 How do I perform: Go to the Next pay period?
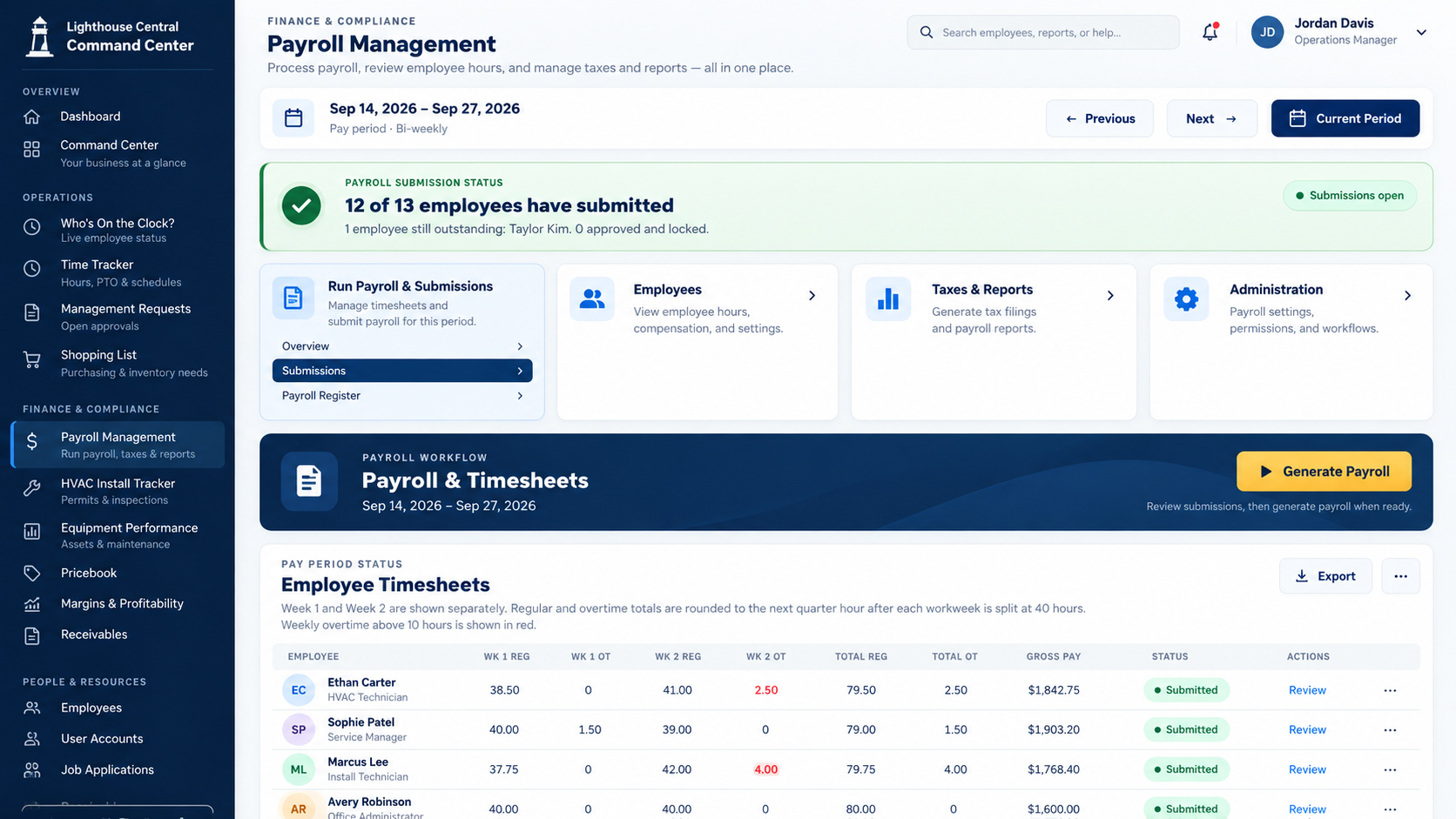1211,118
